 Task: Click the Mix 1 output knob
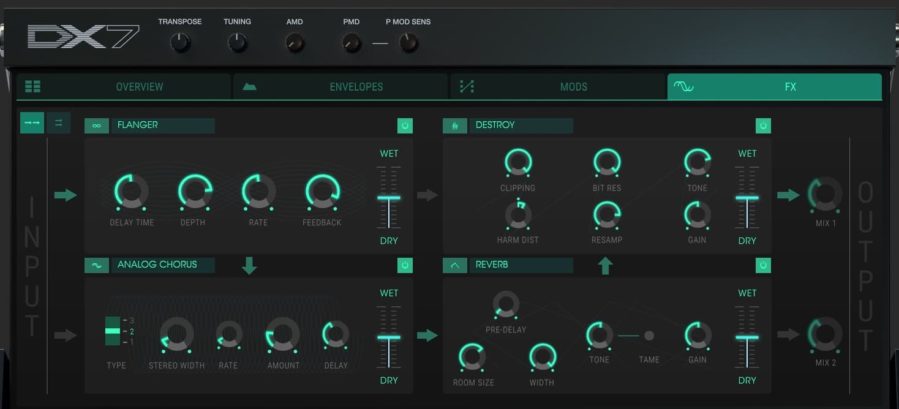825,194
